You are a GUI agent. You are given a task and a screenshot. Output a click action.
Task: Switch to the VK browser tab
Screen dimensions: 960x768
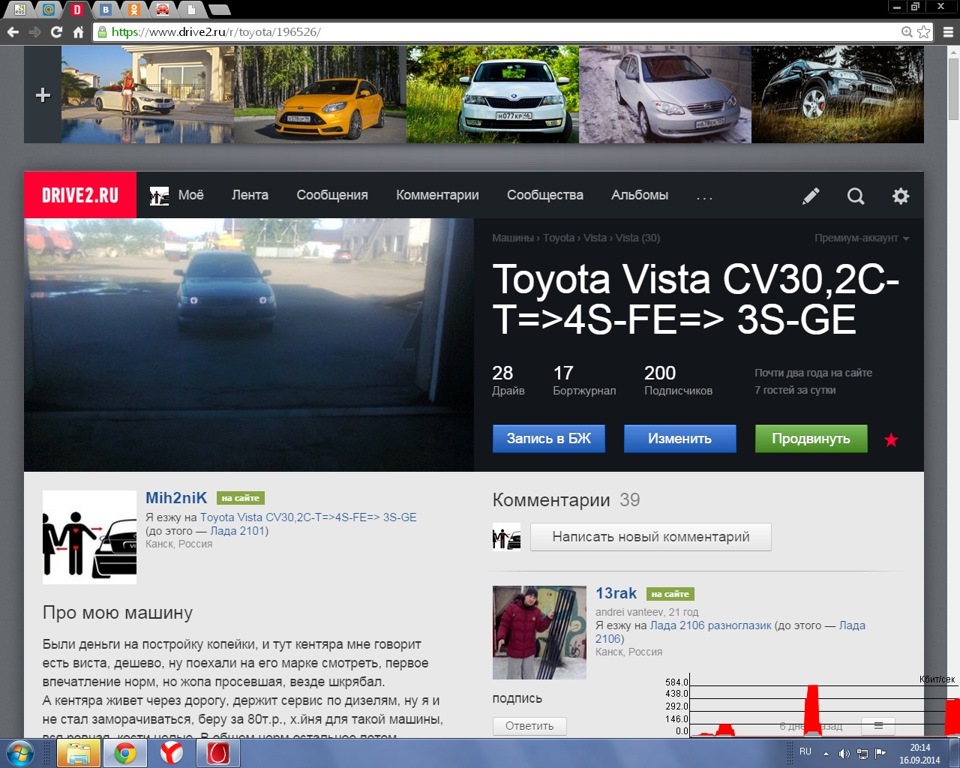[x=106, y=9]
